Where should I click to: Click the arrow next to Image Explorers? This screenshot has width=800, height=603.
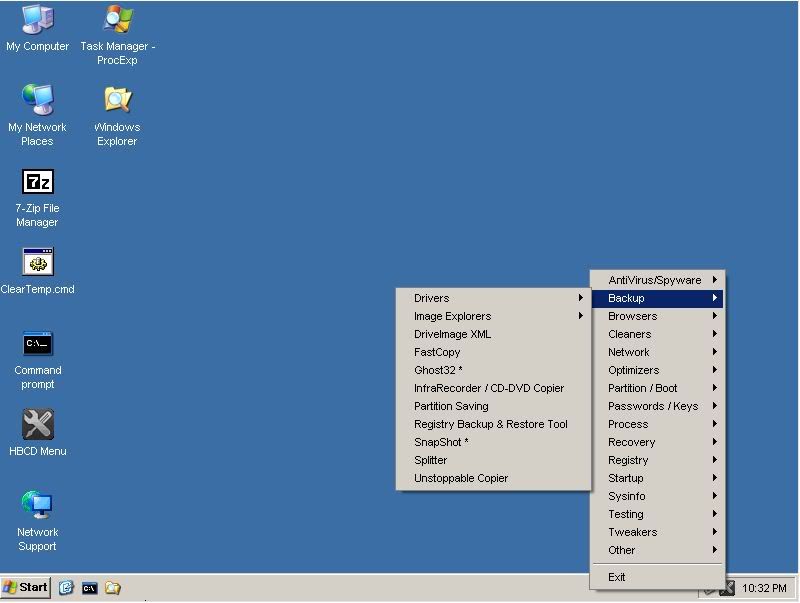581,316
